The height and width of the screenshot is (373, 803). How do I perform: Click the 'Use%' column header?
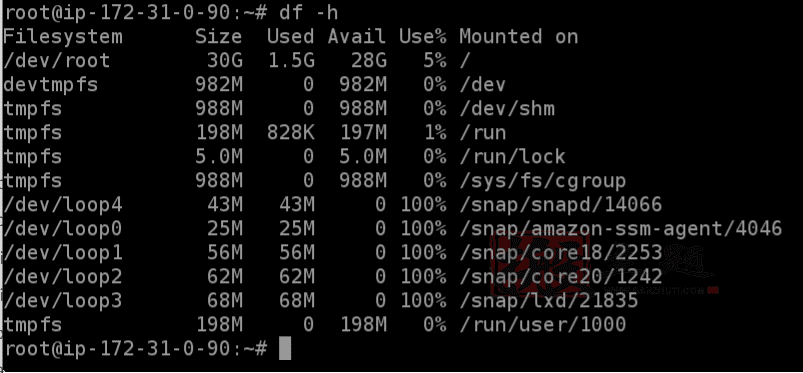(422, 36)
